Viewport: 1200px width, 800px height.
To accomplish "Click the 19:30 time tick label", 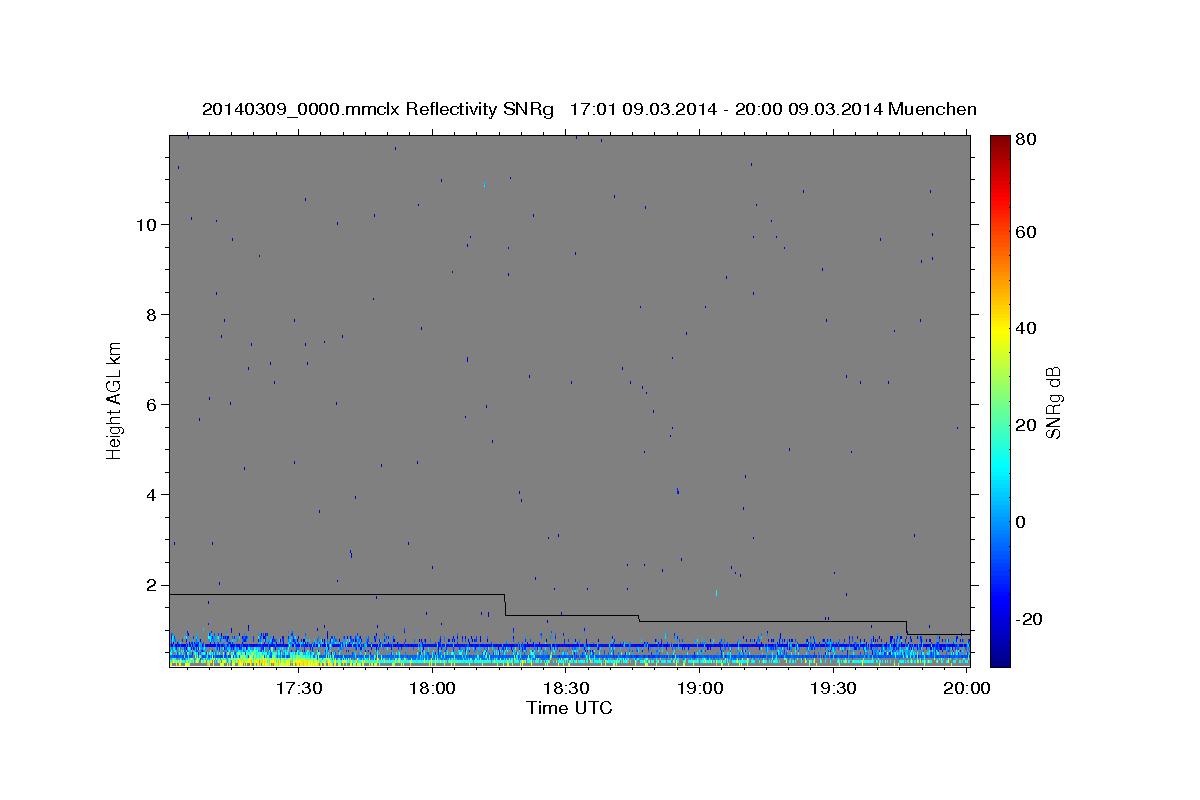I will coord(833,688).
